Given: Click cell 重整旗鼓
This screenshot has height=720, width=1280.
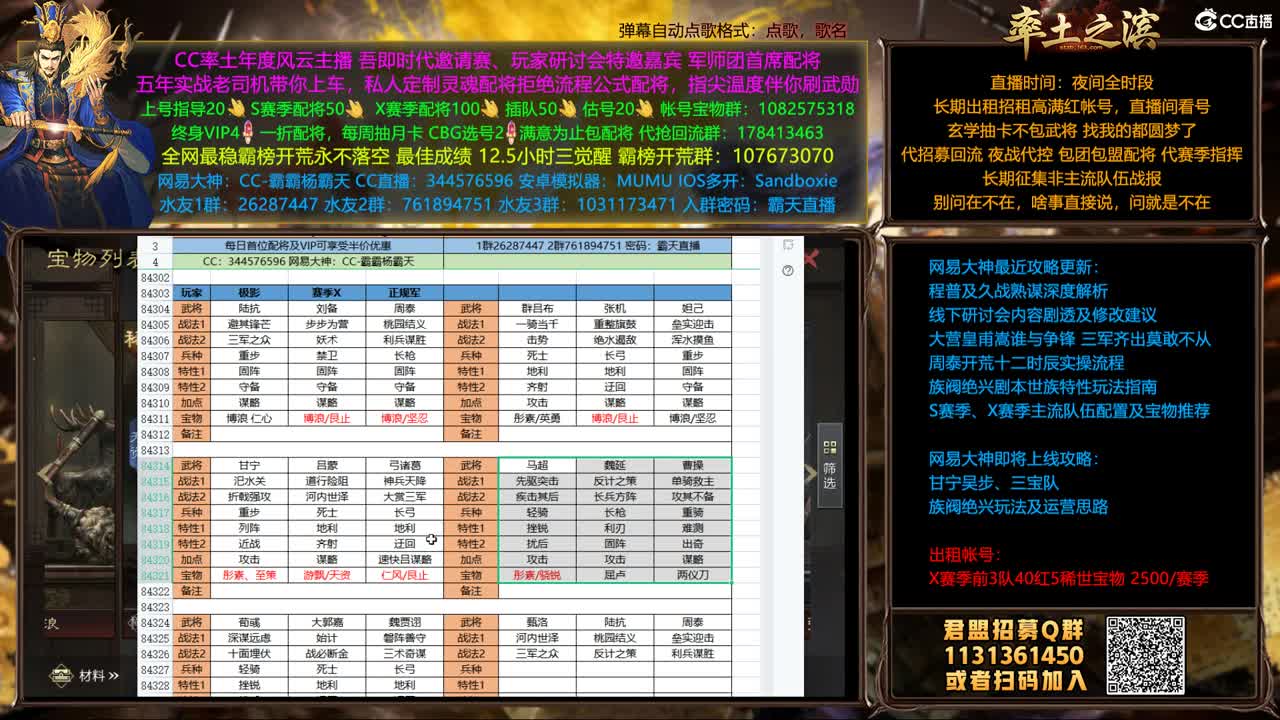Looking at the screenshot, I should click(x=615, y=324).
